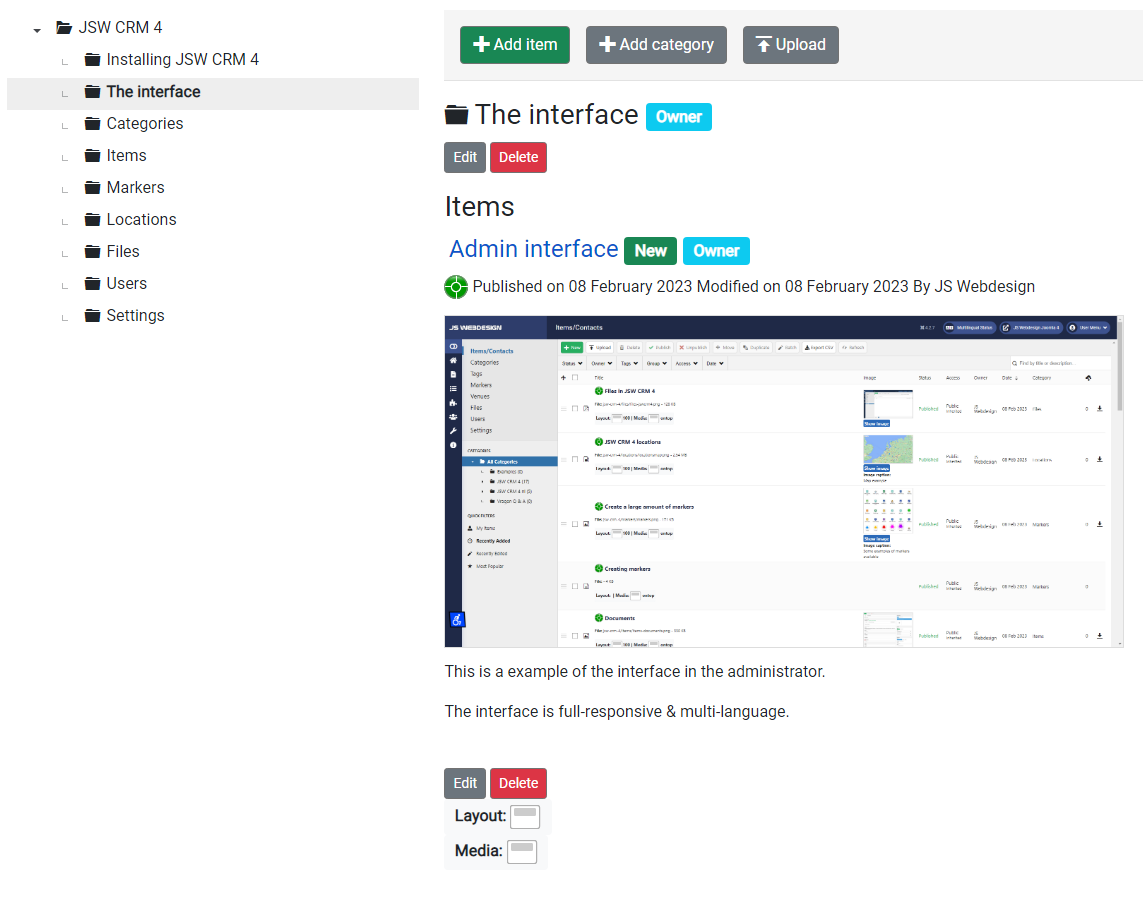Click the Locations folder icon
Image resolution: width=1143 pixels, height=909 pixels.
point(93,220)
